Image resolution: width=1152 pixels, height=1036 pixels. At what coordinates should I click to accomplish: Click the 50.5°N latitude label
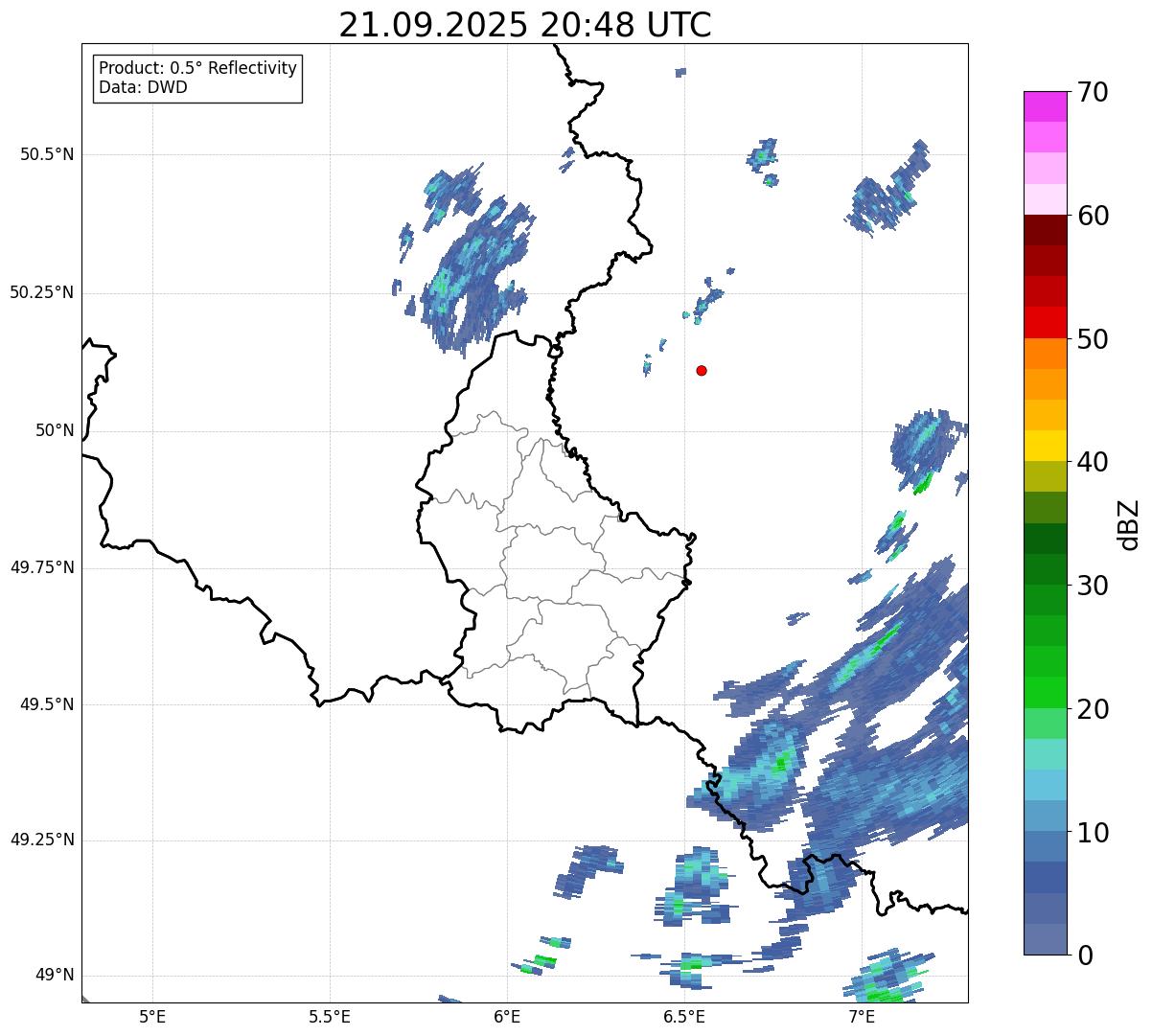[47, 154]
